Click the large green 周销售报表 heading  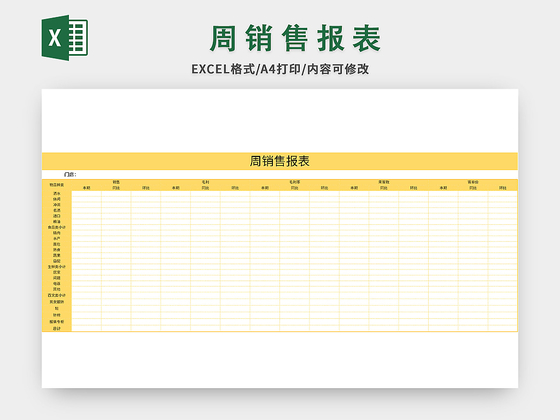click(x=295, y=38)
